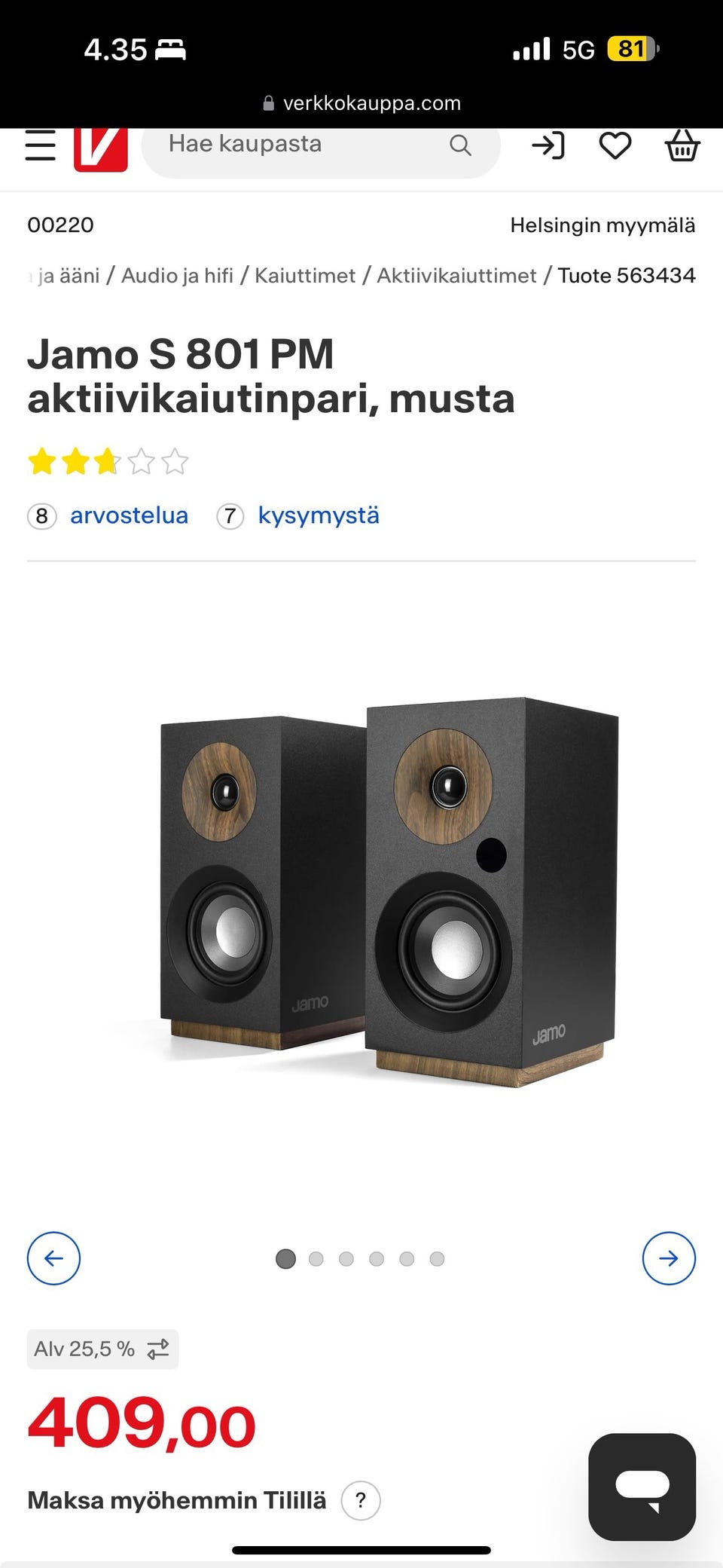This screenshot has height=1568, width=723.
Task: Open the login arrow icon
Action: pyautogui.click(x=548, y=145)
